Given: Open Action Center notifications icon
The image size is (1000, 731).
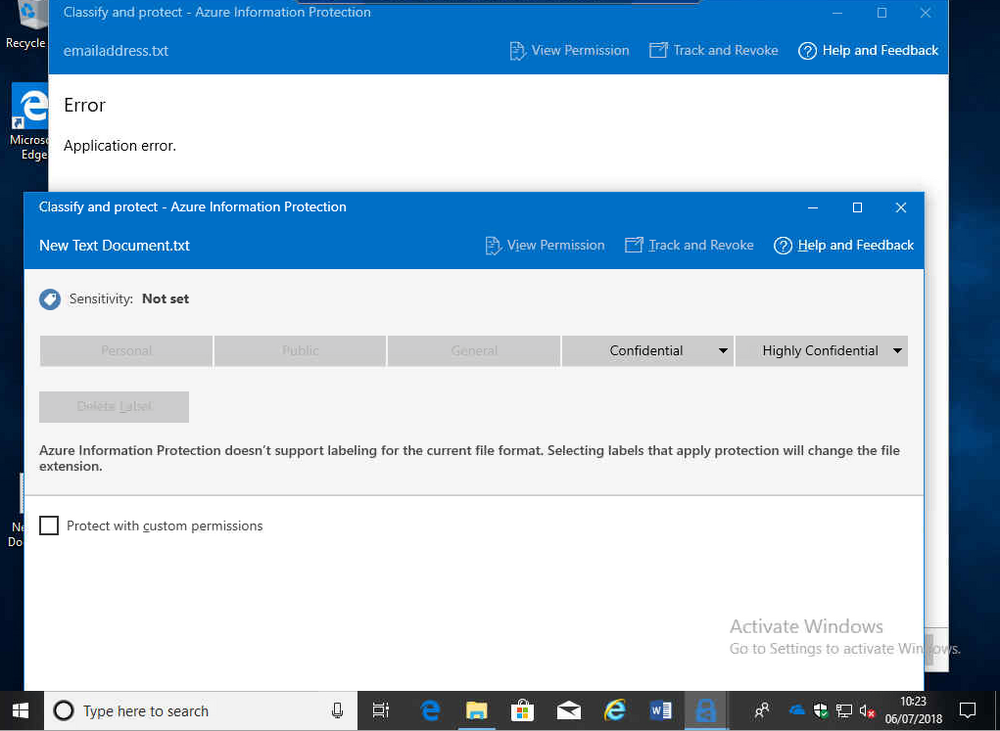Looking at the screenshot, I should [x=967, y=711].
